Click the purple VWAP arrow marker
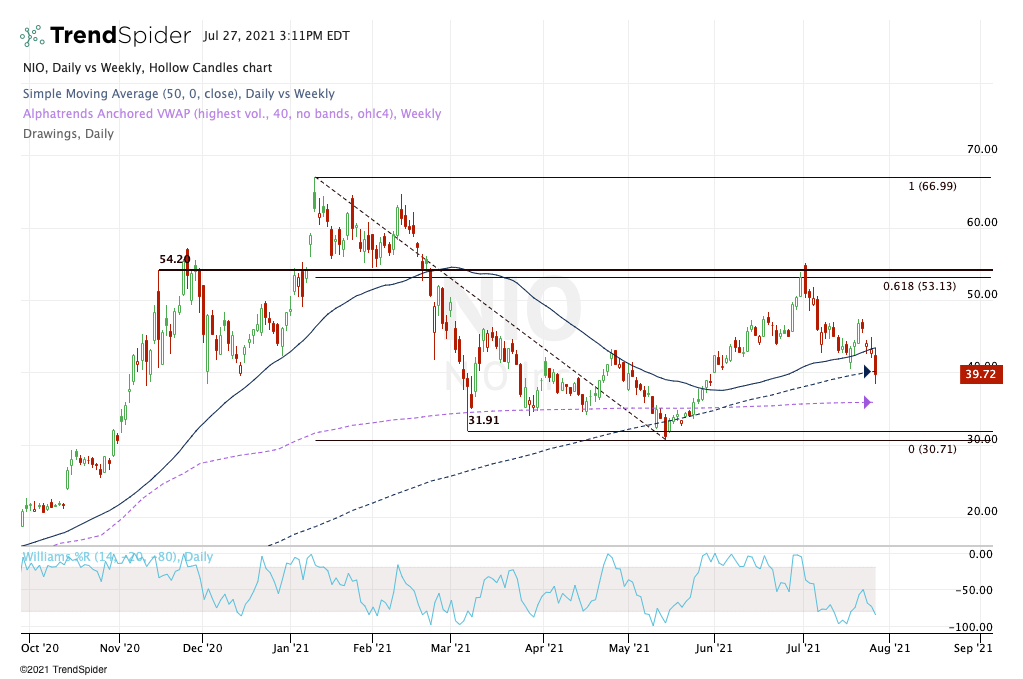The width and height of the screenshot is (1023, 679). [x=867, y=402]
